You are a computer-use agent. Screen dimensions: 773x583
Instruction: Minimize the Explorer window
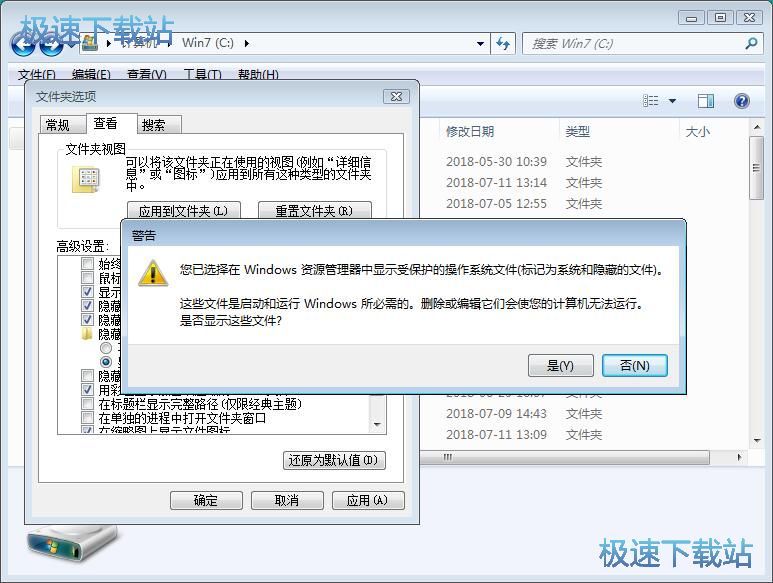(692, 18)
